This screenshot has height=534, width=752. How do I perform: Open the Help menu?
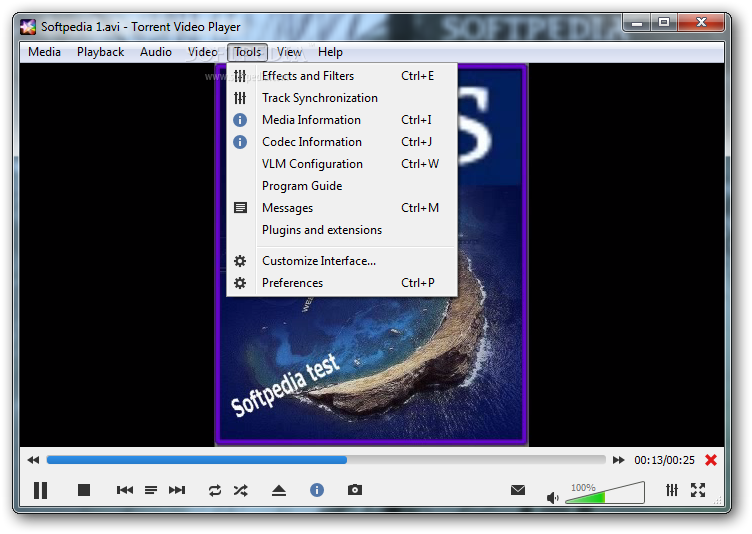330,52
